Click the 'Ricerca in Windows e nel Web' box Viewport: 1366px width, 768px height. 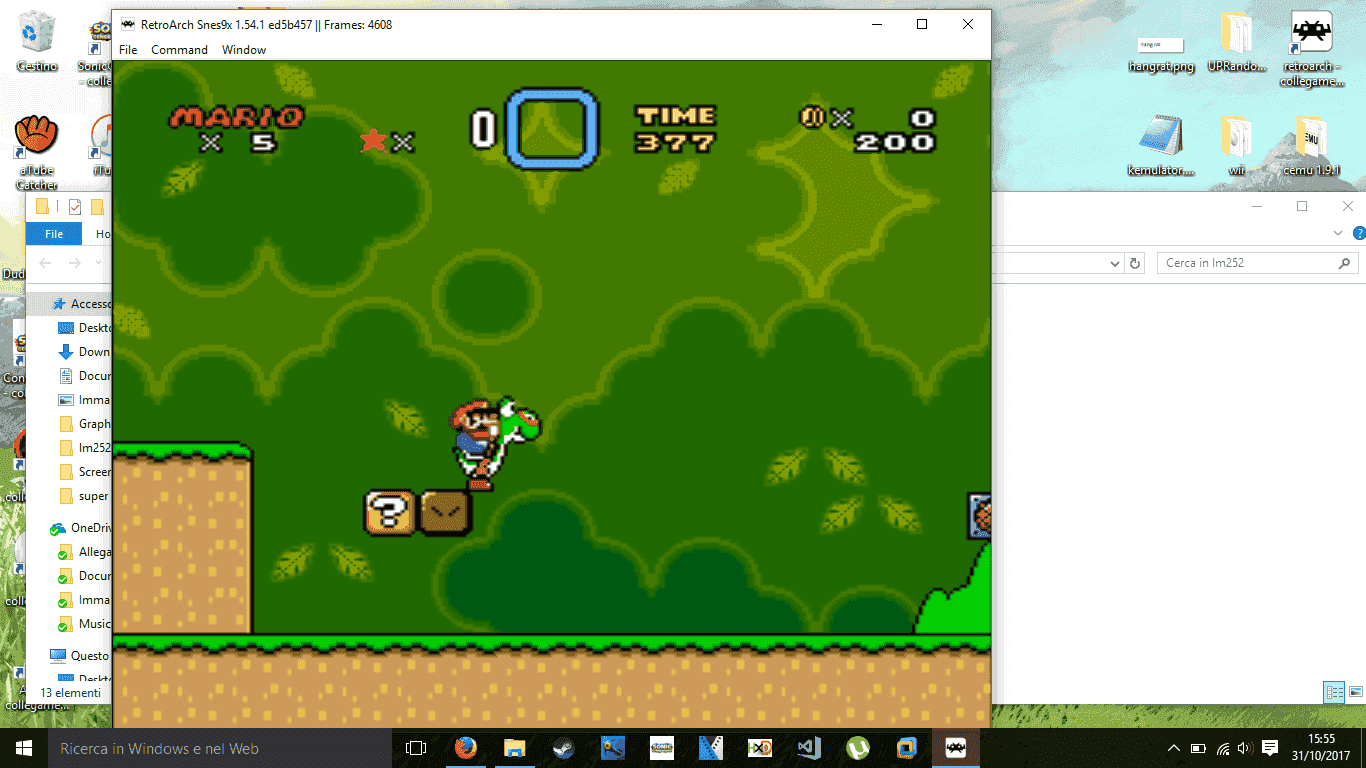(219, 748)
